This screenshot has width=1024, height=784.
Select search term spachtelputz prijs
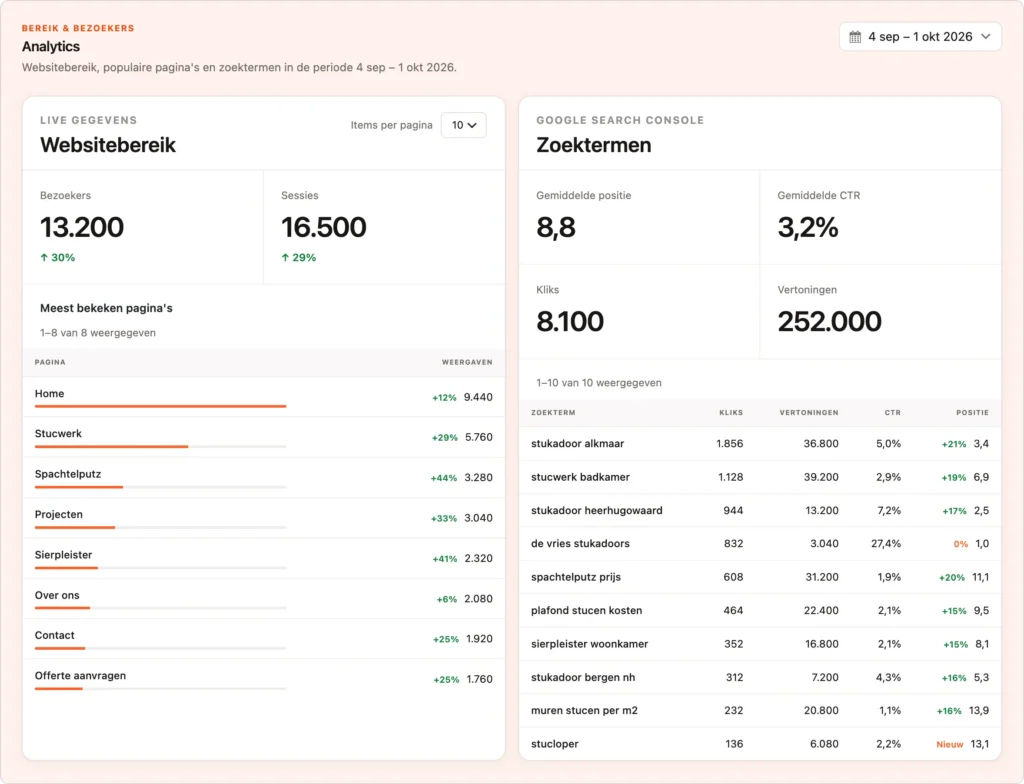coord(576,577)
